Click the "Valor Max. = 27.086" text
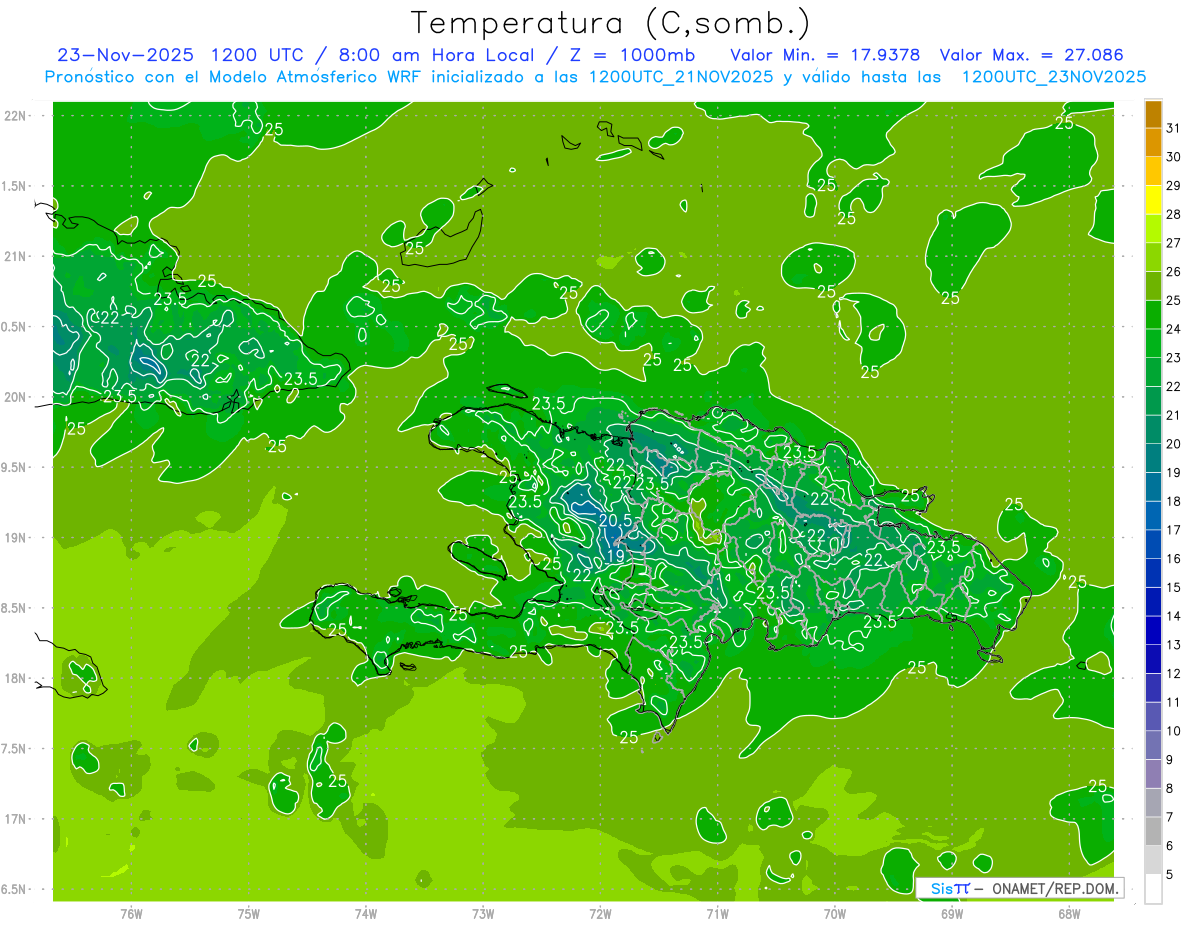 [x=1031, y=55]
